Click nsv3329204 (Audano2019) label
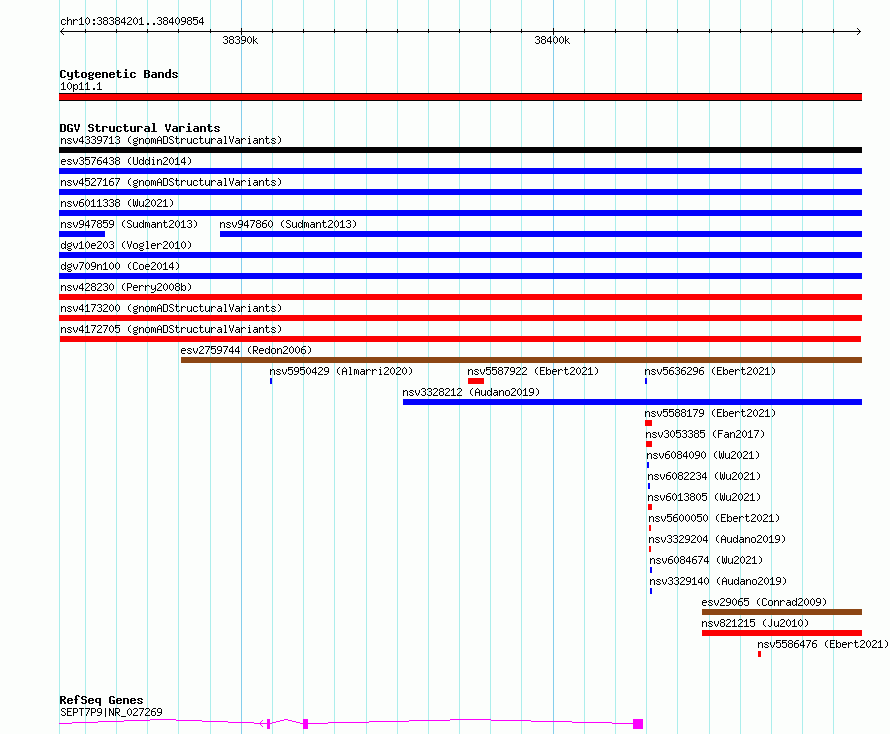 (x=717, y=539)
